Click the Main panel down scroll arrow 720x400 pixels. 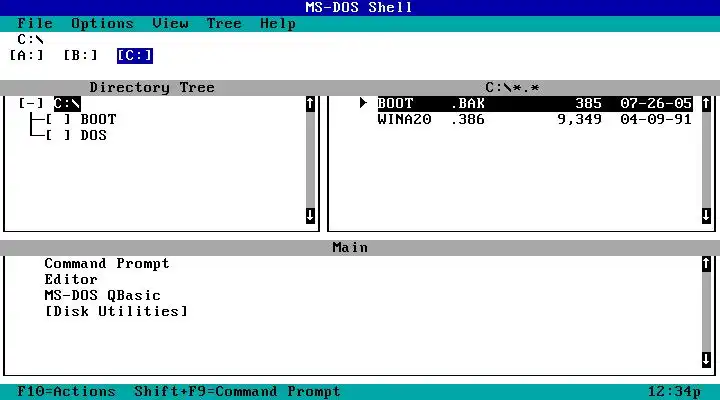point(706,360)
